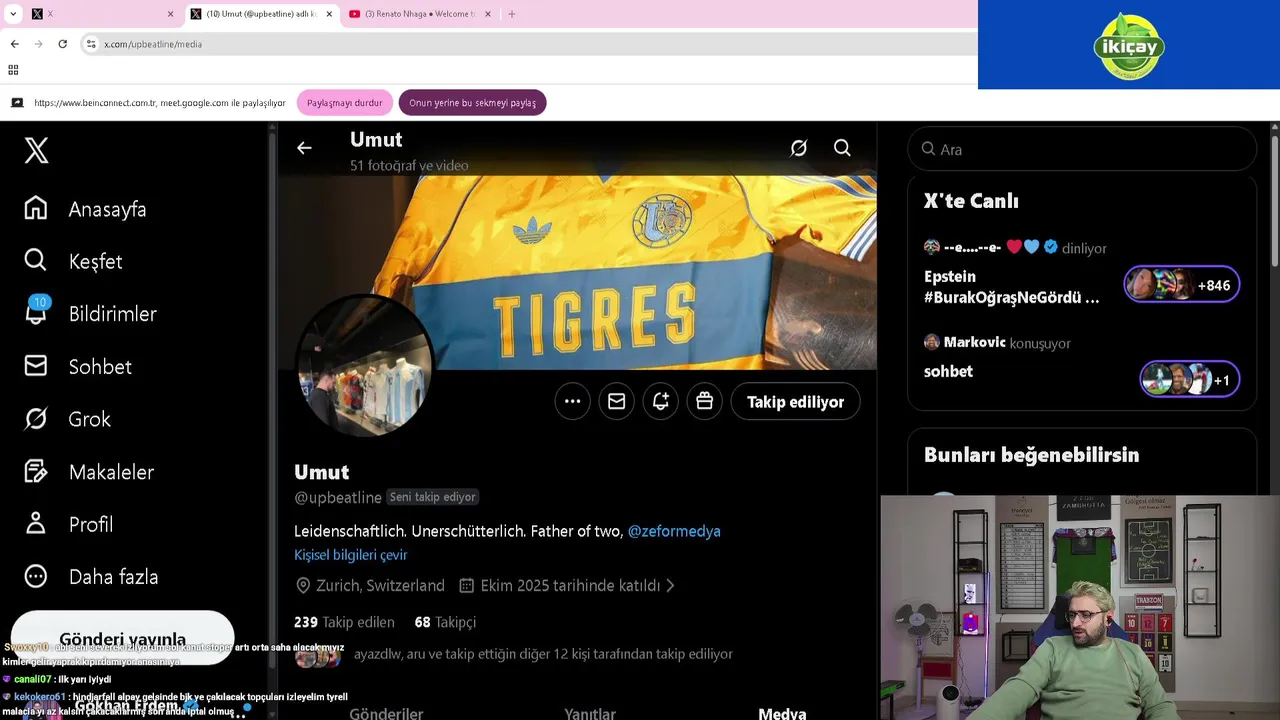The height and width of the screenshot is (720, 1280).
Task: Open apps grid icon in bookmarks bar
Action: [13, 70]
